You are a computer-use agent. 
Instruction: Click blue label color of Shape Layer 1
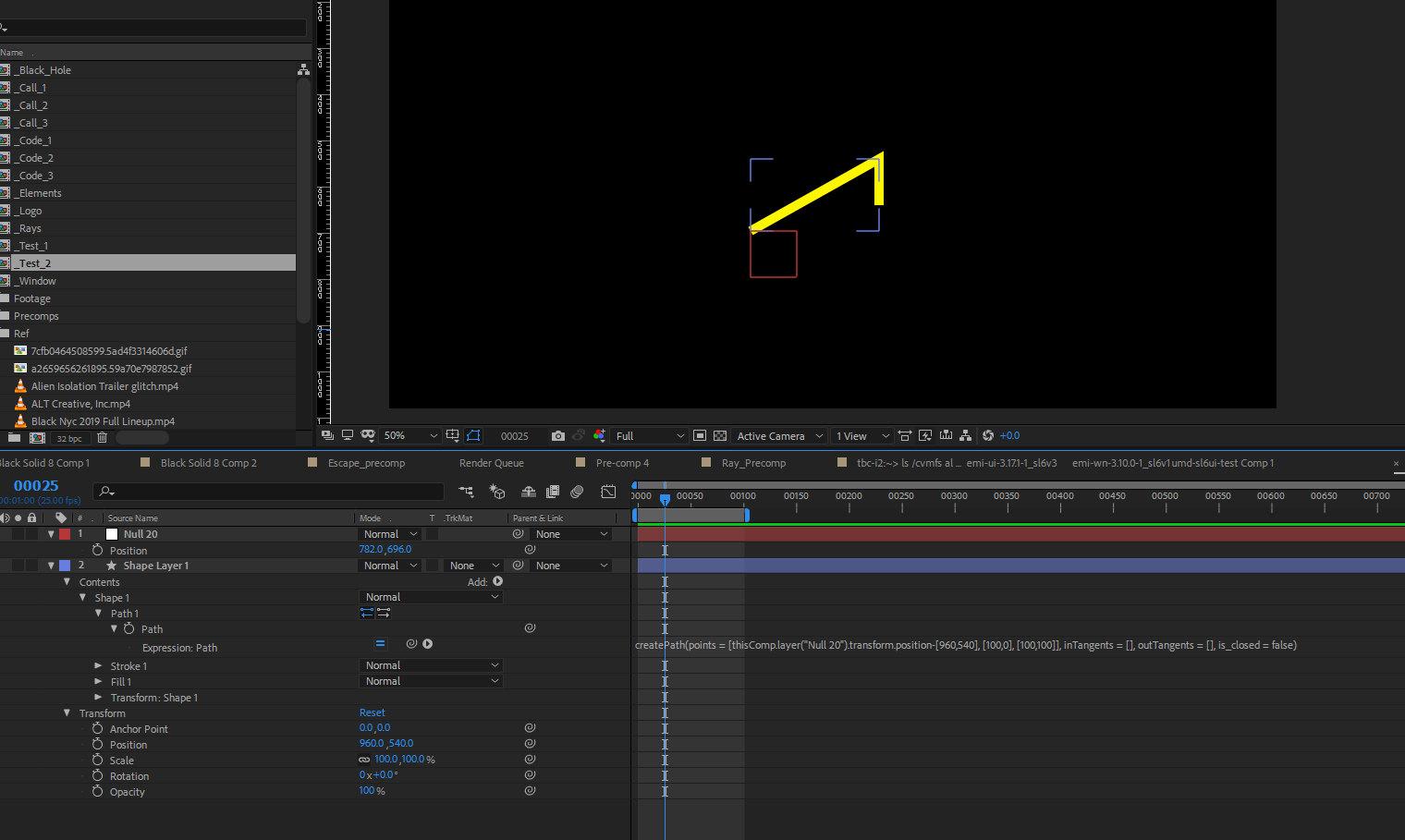tap(65, 566)
